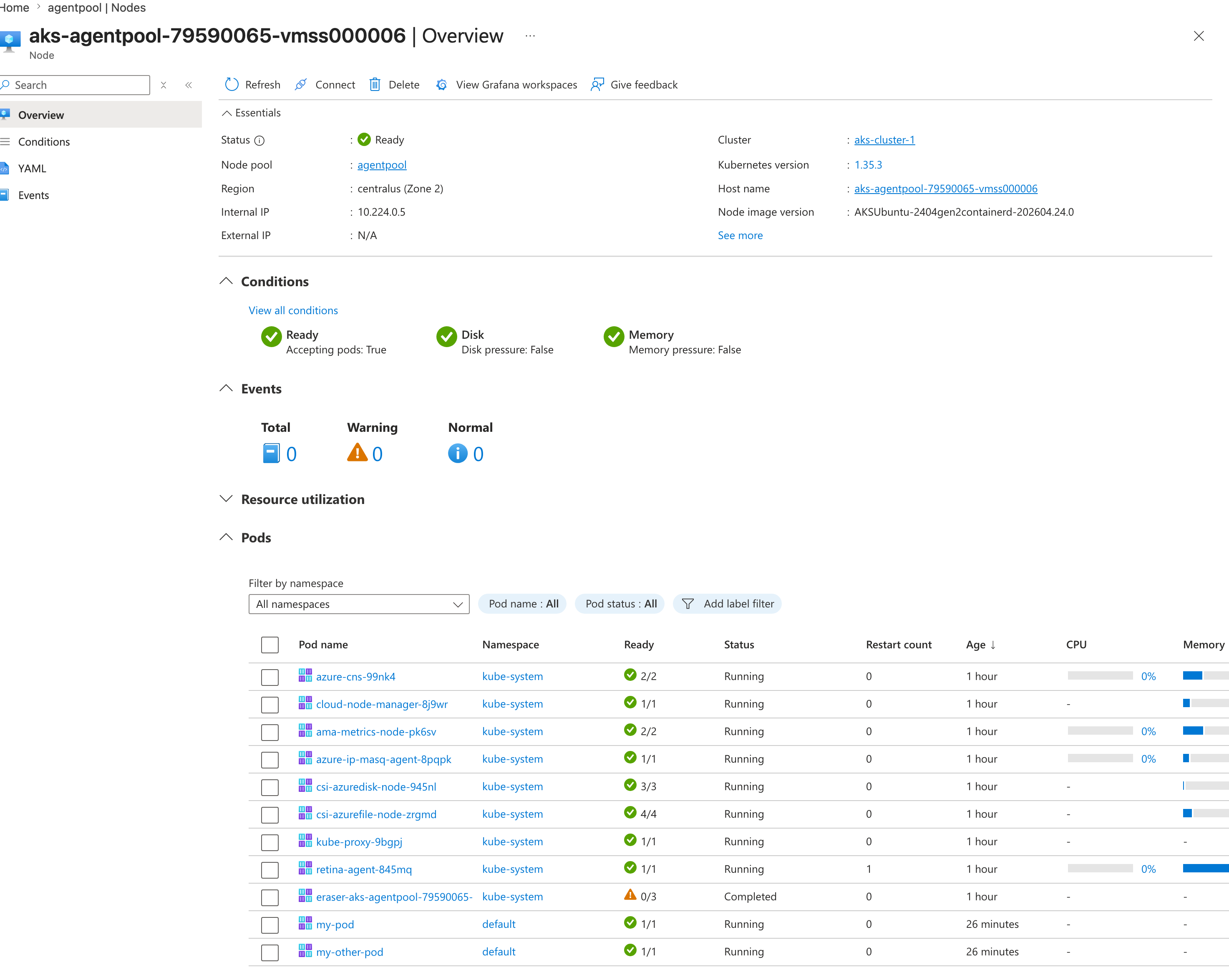The width and height of the screenshot is (1229, 980).
Task: Close the node overview blade
Action: click(1199, 36)
